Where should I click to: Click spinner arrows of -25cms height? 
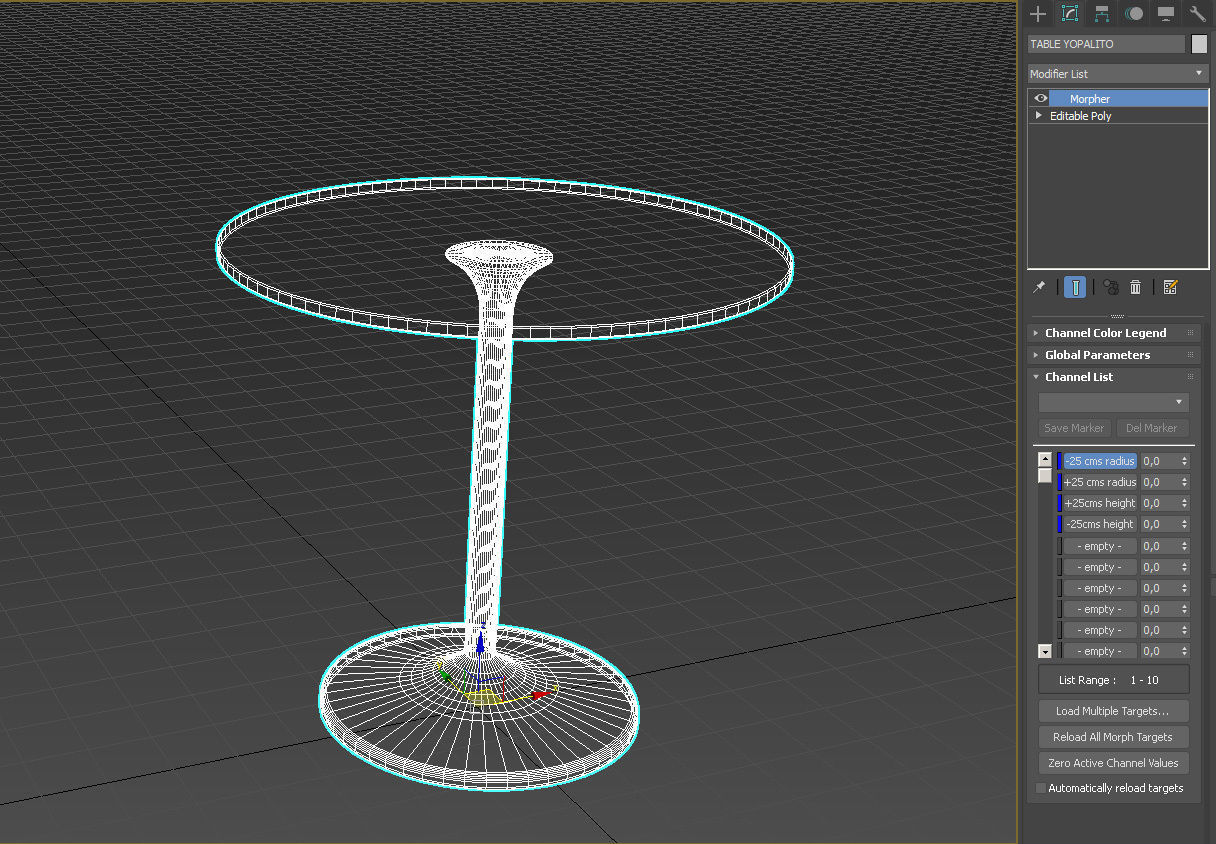(x=1185, y=524)
